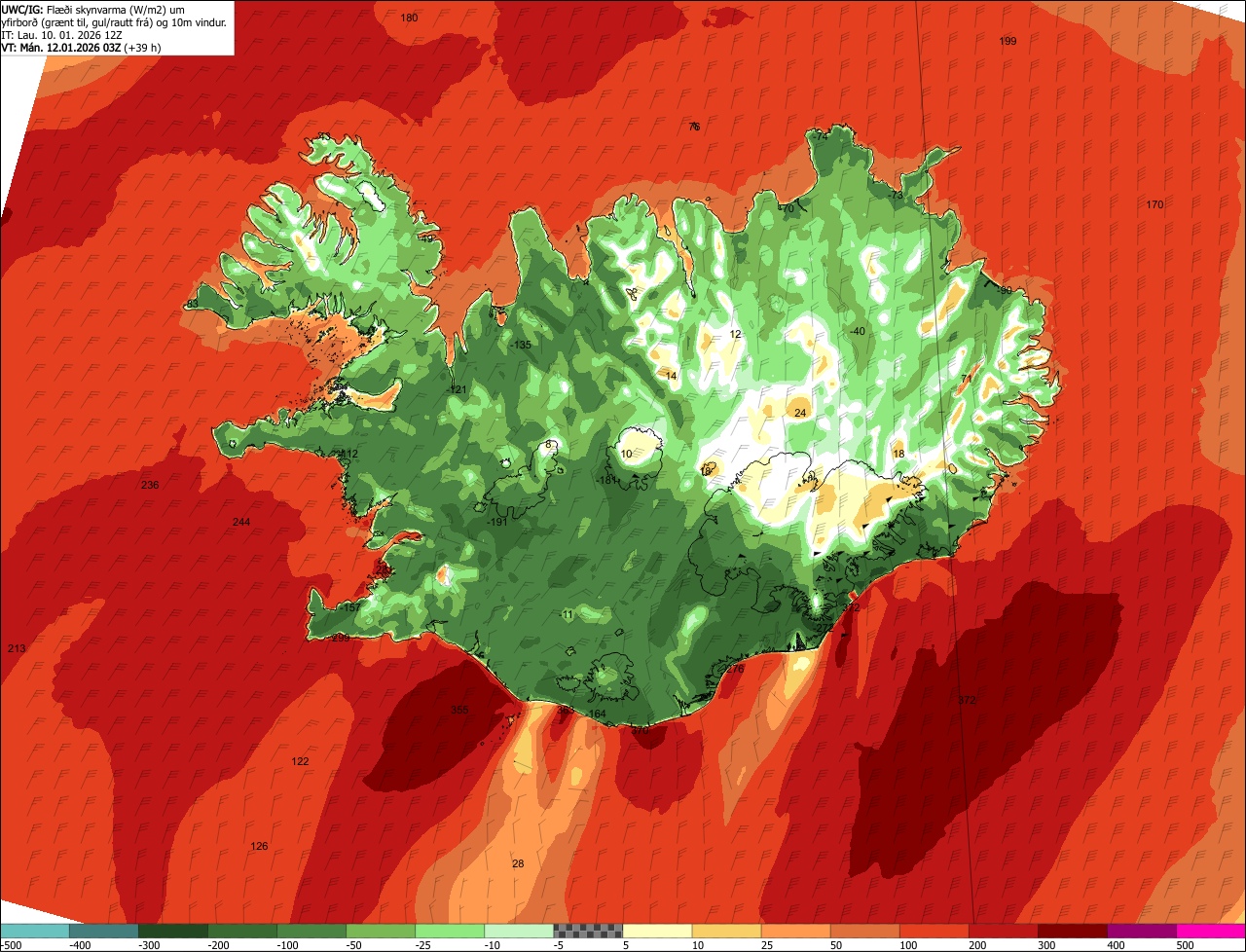Click the '-18' value south of Hofsjökull

pos(605,480)
